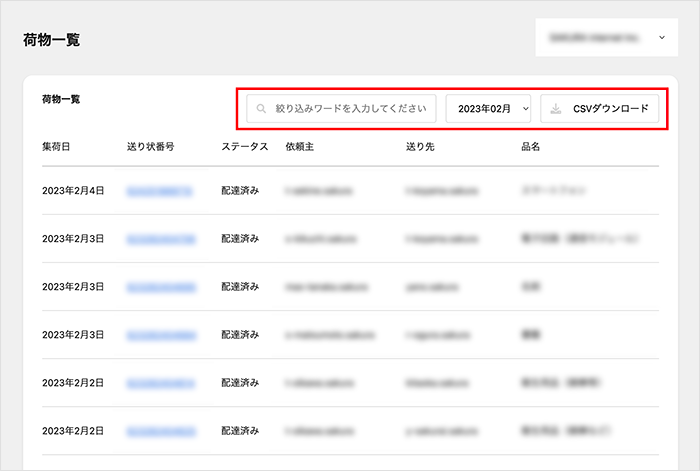The image size is (700, 471).
Task: Open tracking link in second 2023年2月3日 row
Action: coord(161,287)
